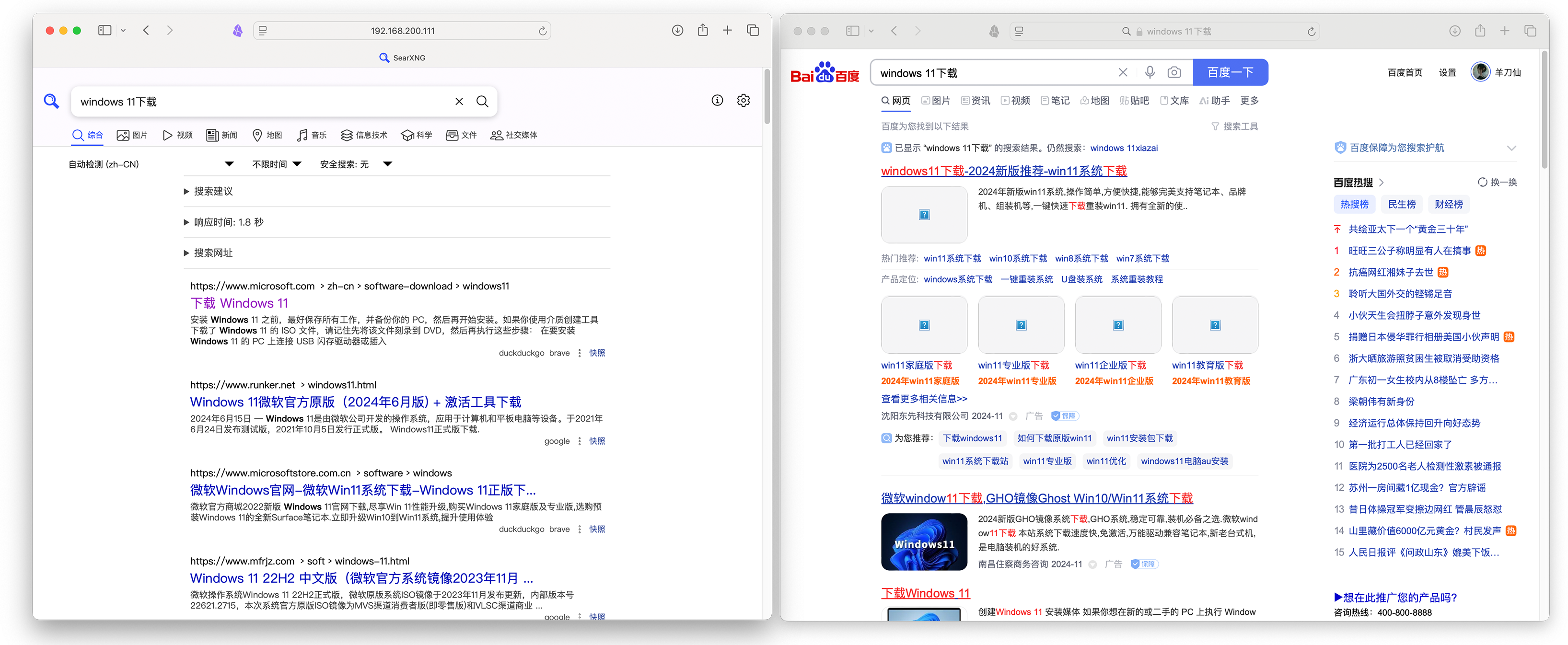The height and width of the screenshot is (645, 1568).
Task: Open SearXNG info page icon
Action: click(718, 101)
